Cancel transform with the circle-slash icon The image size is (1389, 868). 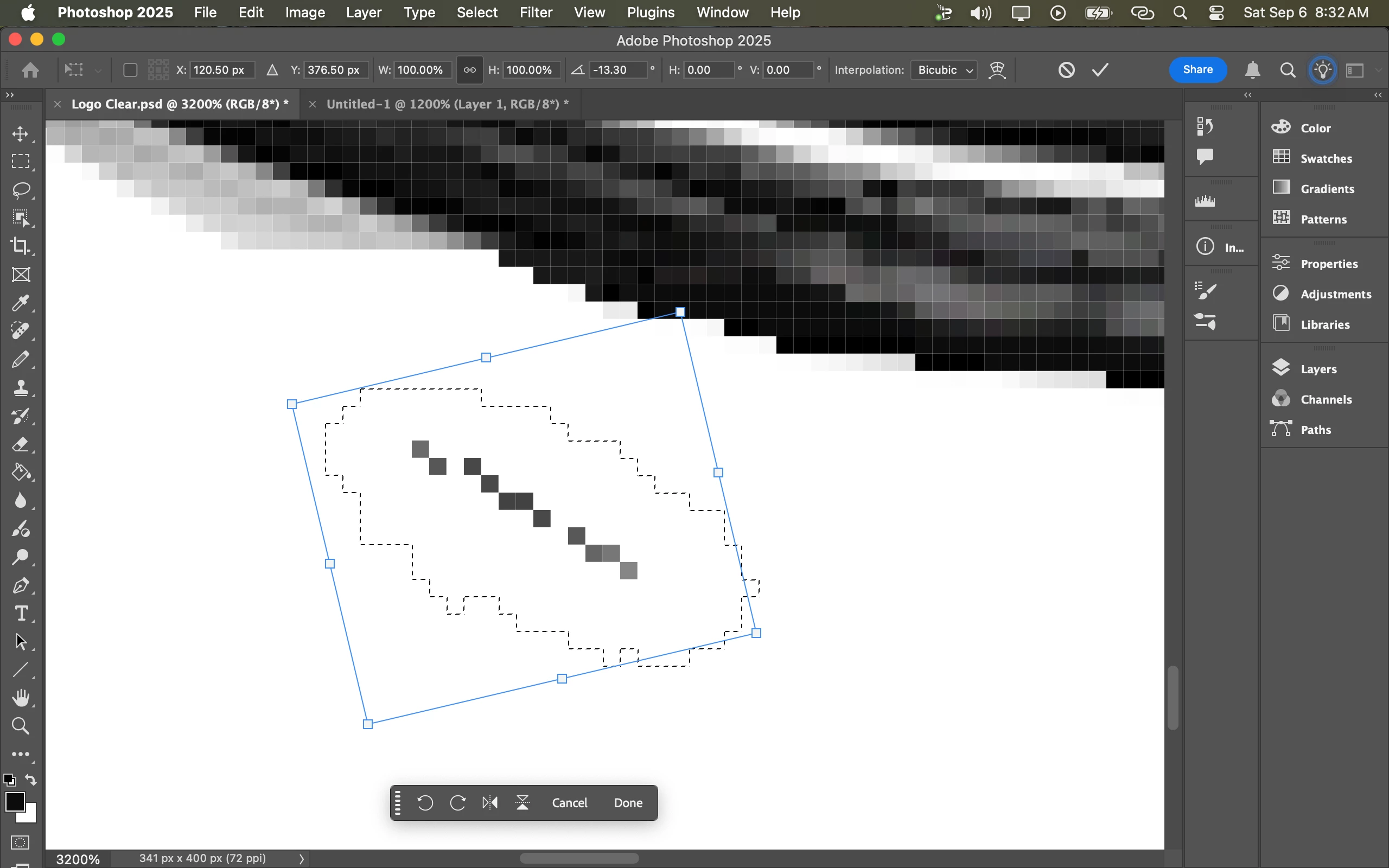click(x=1066, y=70)
